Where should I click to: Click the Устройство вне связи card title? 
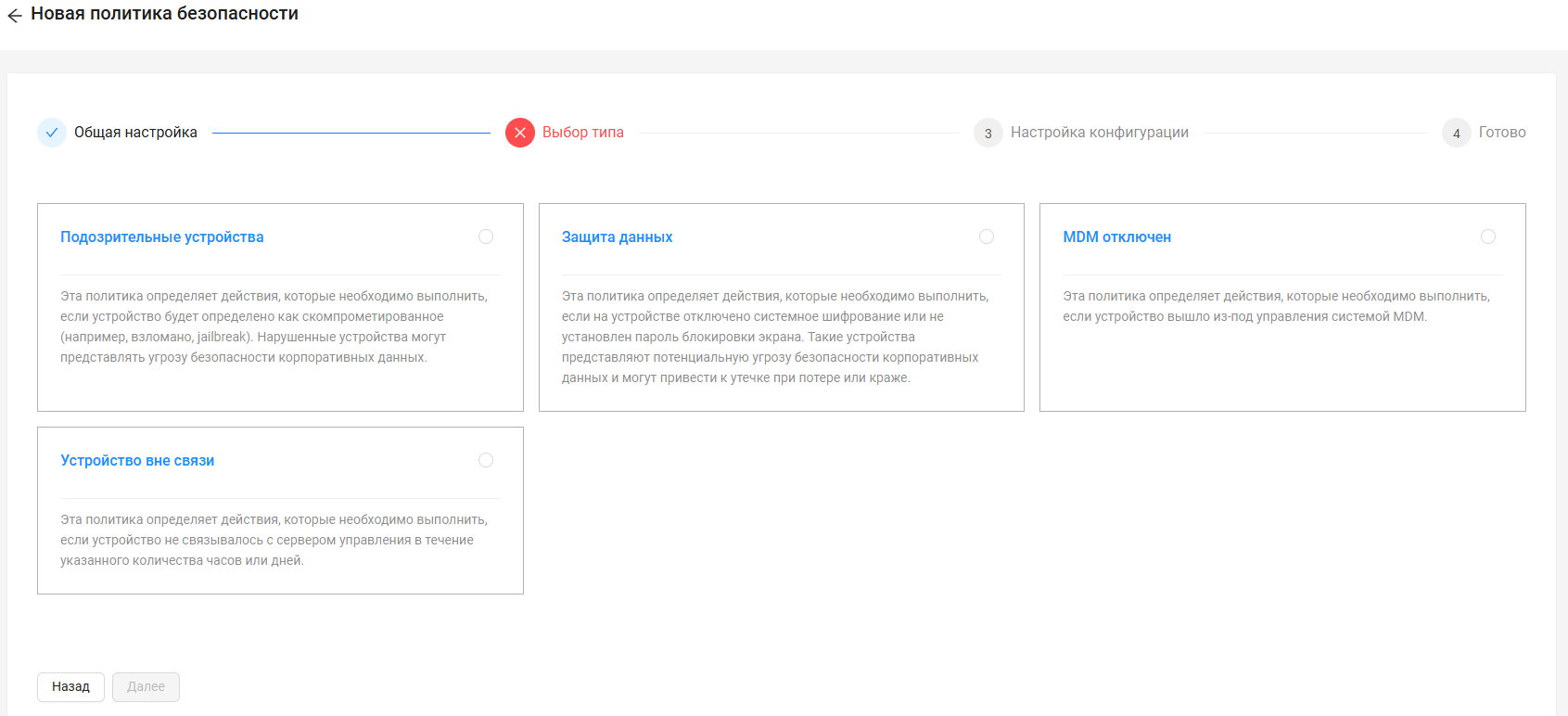click(x=137, y=461)
